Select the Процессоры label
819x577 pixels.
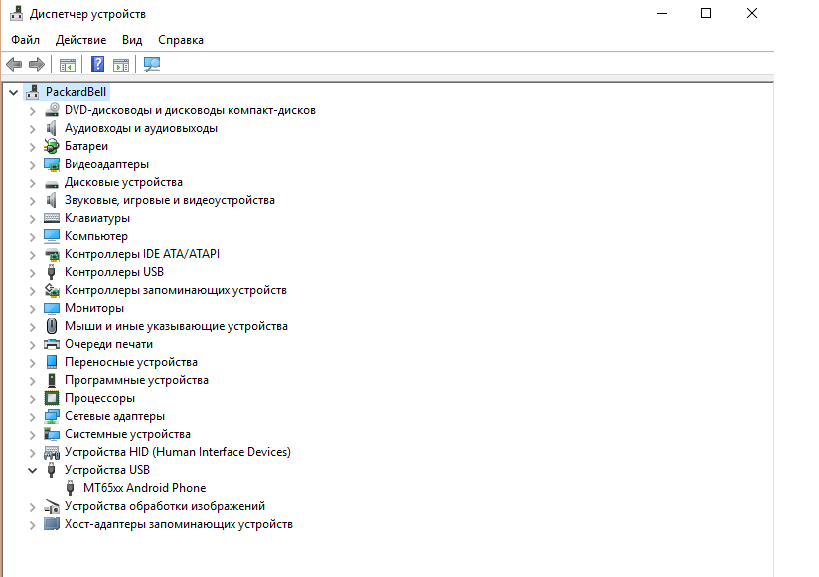pyautogui.click(x=100, y=398)
